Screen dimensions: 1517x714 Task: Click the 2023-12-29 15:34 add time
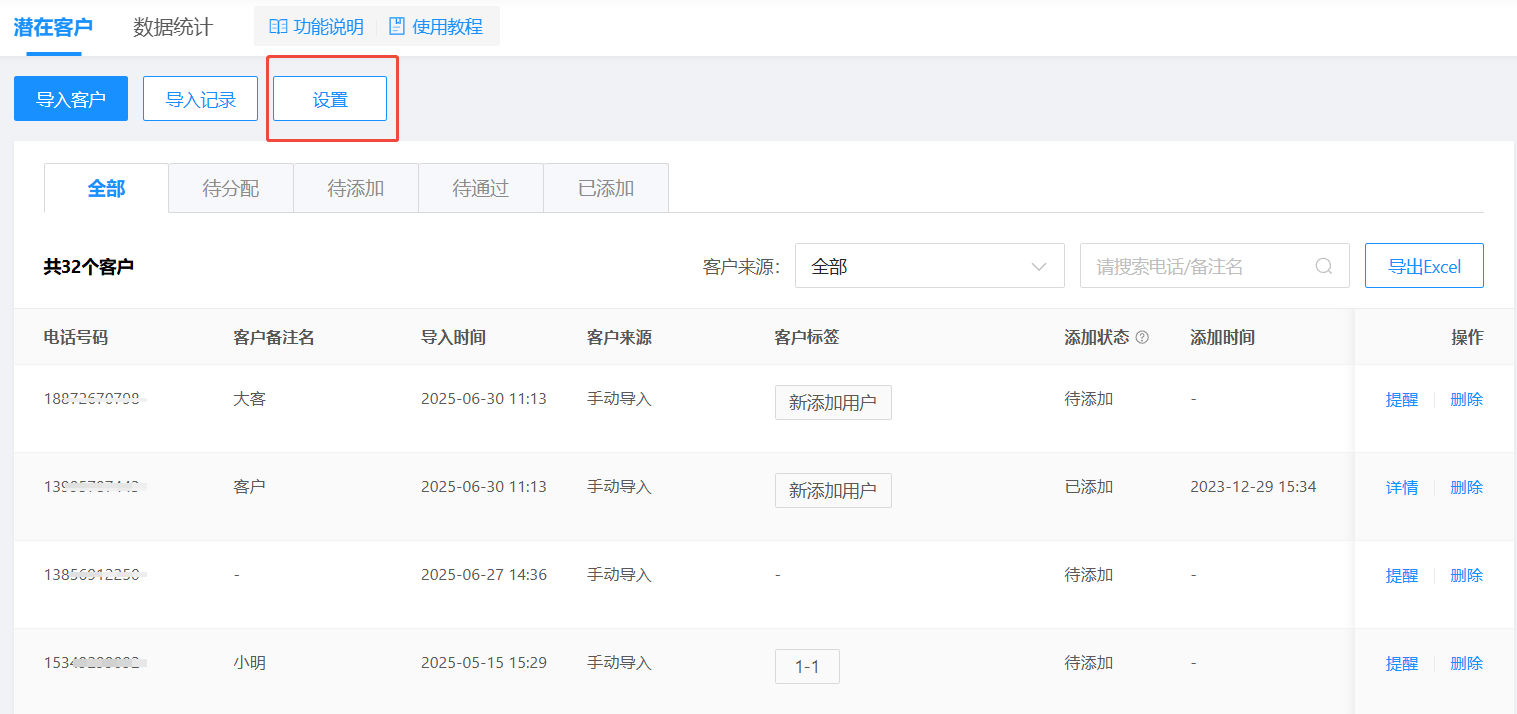click(1253, 487)
